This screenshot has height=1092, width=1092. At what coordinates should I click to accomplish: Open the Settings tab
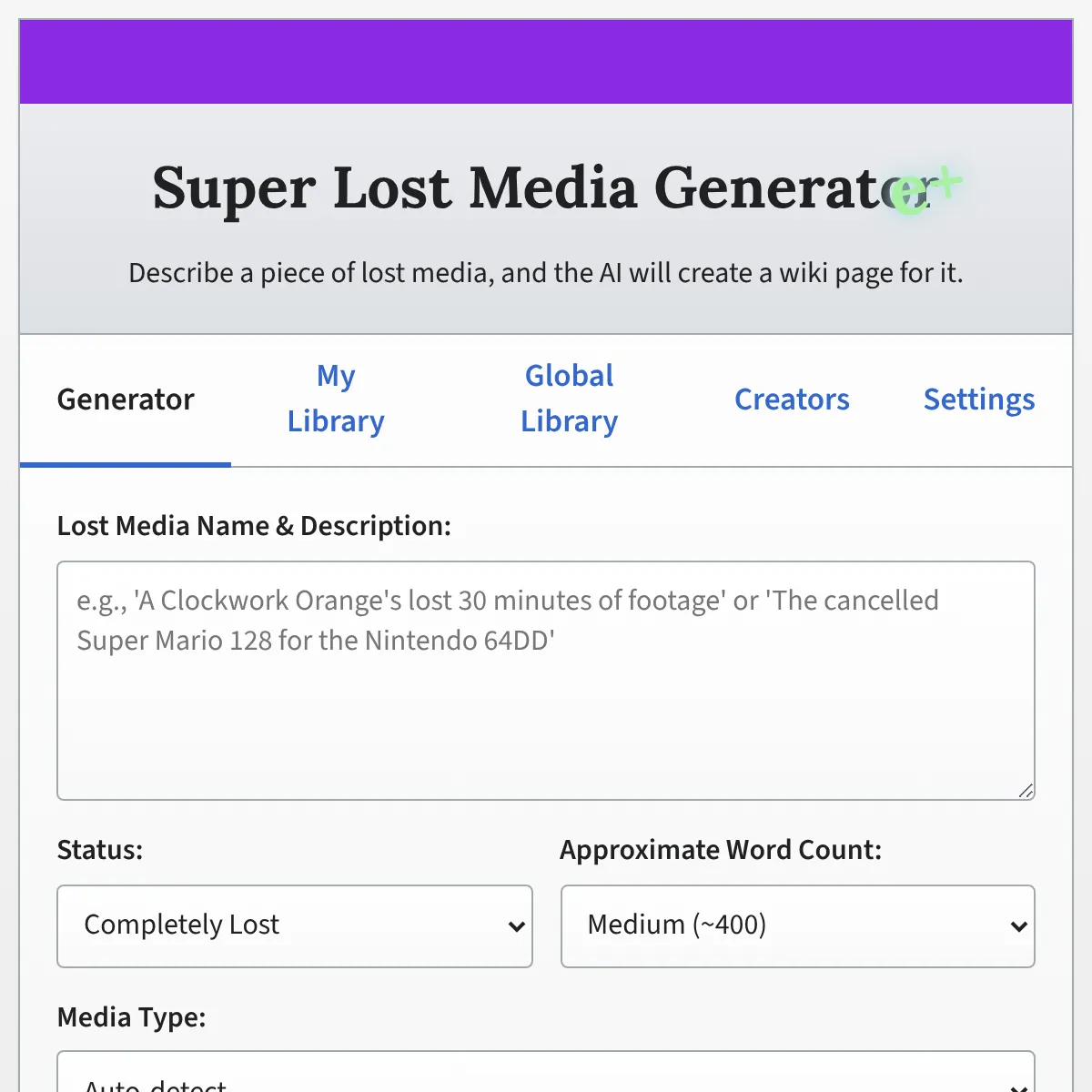pyautogui.click(x=978, y=399)
